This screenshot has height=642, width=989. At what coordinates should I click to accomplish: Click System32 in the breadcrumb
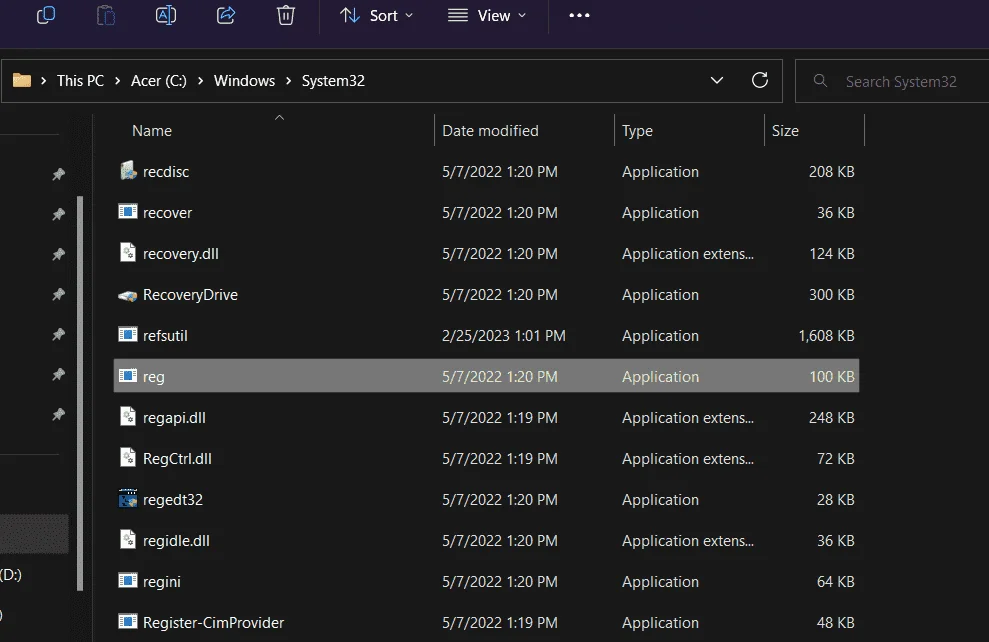pos(333,81)
